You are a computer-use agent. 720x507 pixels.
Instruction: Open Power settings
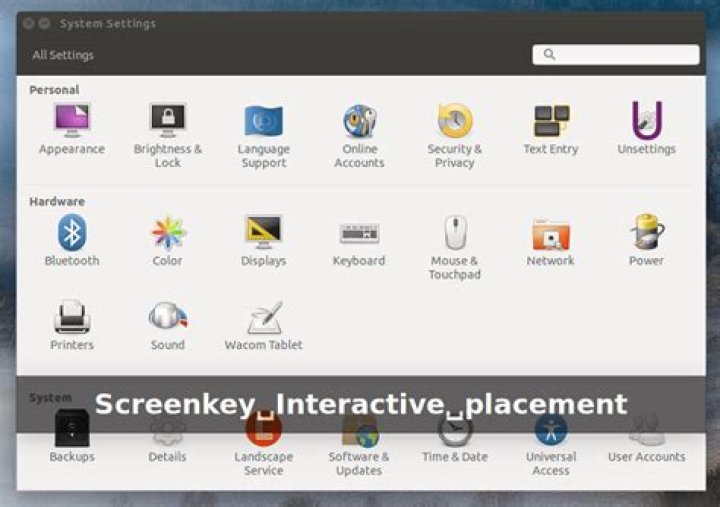pos(647,241)
